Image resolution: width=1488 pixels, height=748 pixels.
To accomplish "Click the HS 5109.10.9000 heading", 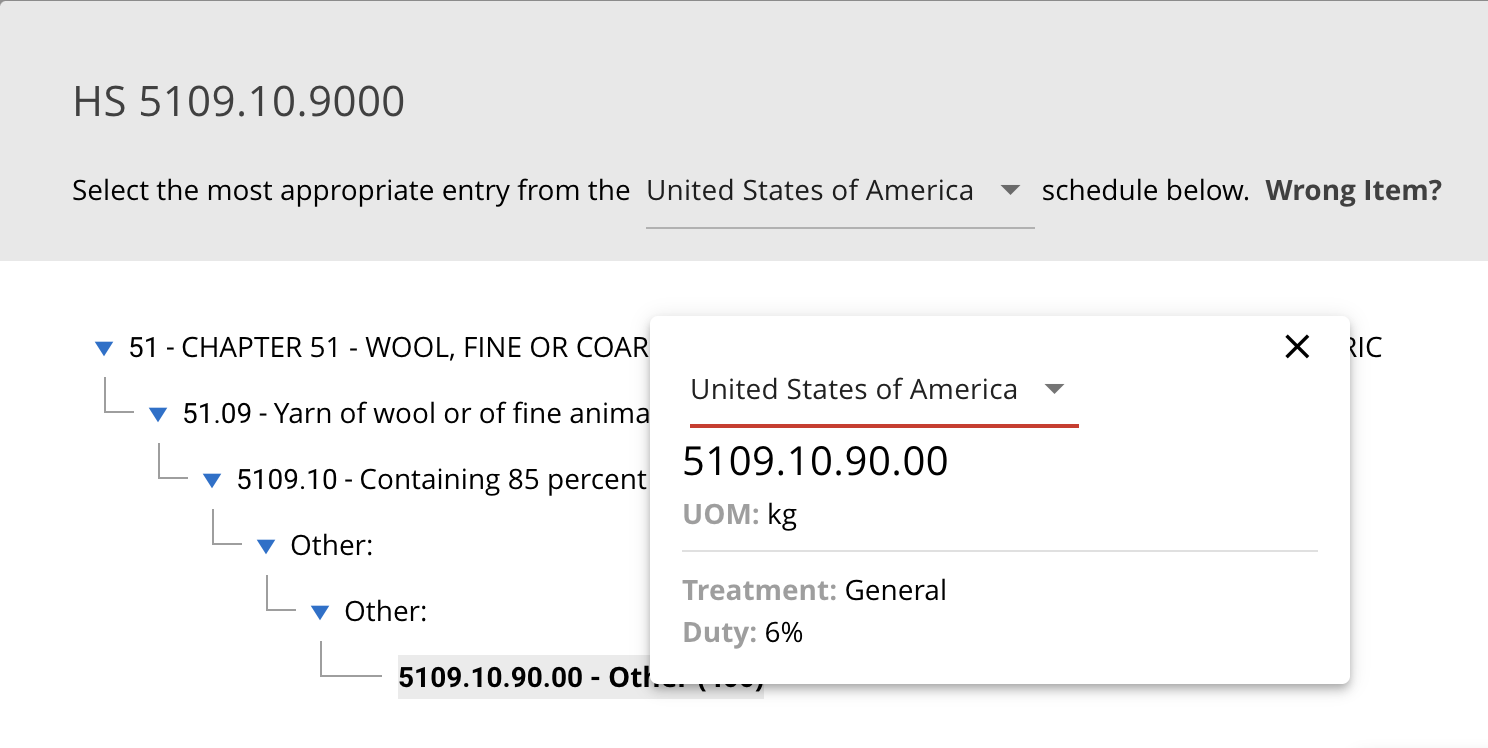I will (239, 102).
